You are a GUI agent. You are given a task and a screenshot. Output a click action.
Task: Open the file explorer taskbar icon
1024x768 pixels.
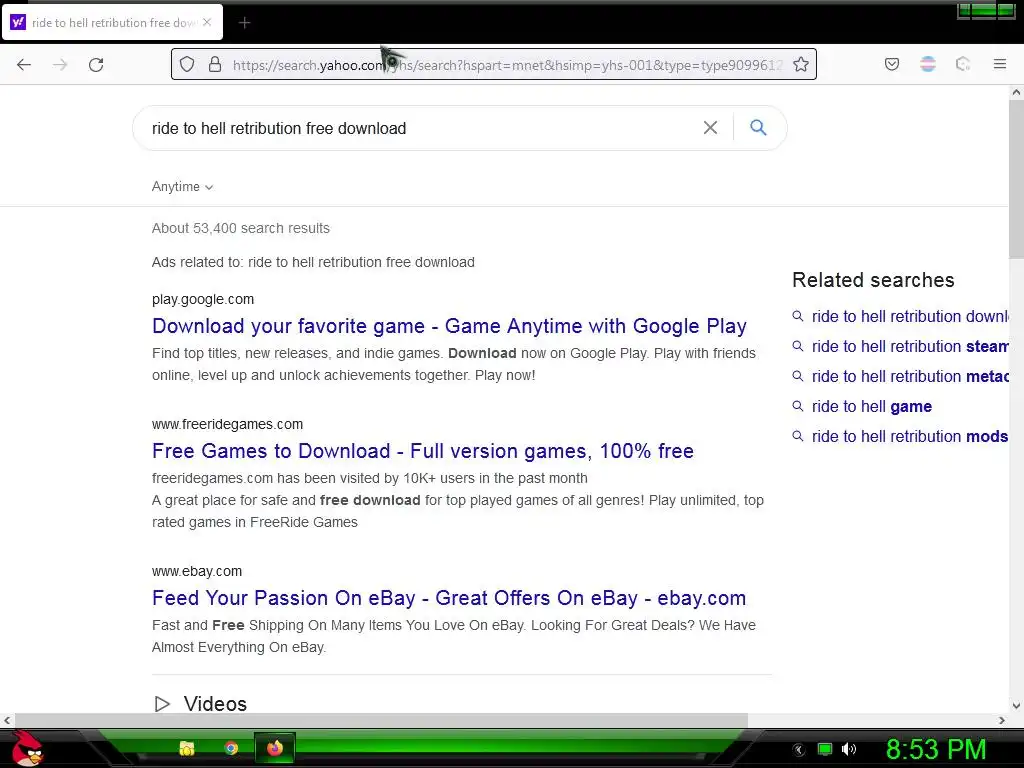coord(187,748)
